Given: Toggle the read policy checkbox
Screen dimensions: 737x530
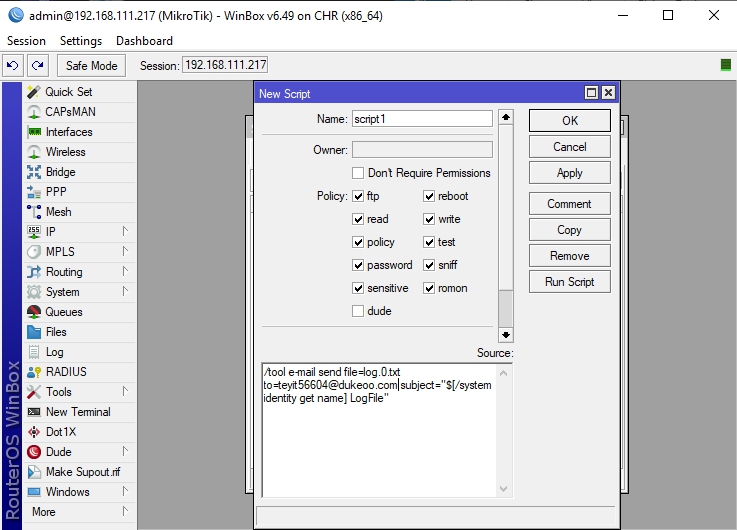Looking at the screenshot, I should [358, 219].
